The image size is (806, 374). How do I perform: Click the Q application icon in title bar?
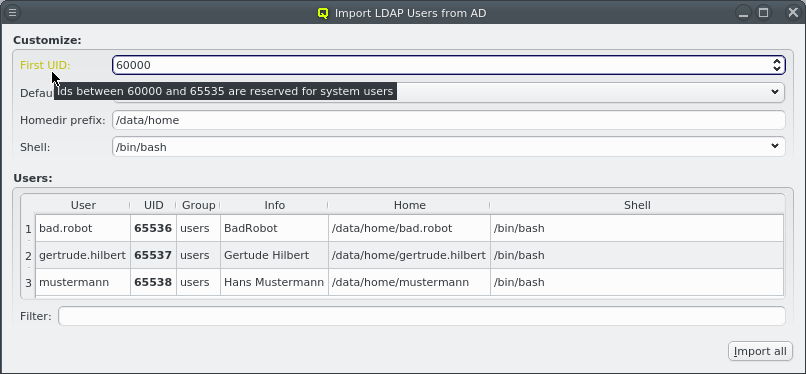pyautogui.click(x=323, y=13)
